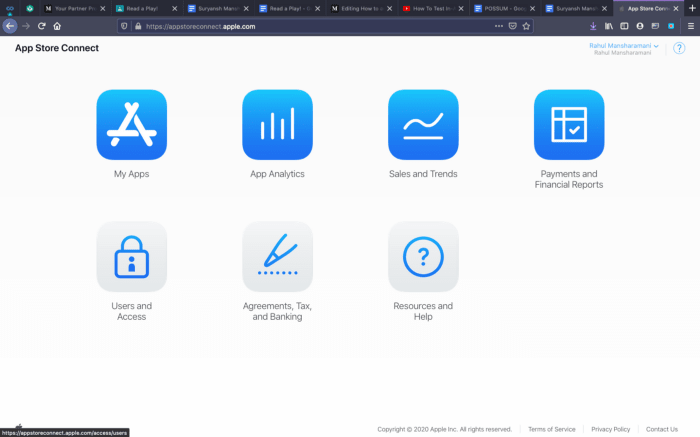The width and height of the screenshot is (700, 437).
Task: Open the My Apps icon
Action: point(132,125)
